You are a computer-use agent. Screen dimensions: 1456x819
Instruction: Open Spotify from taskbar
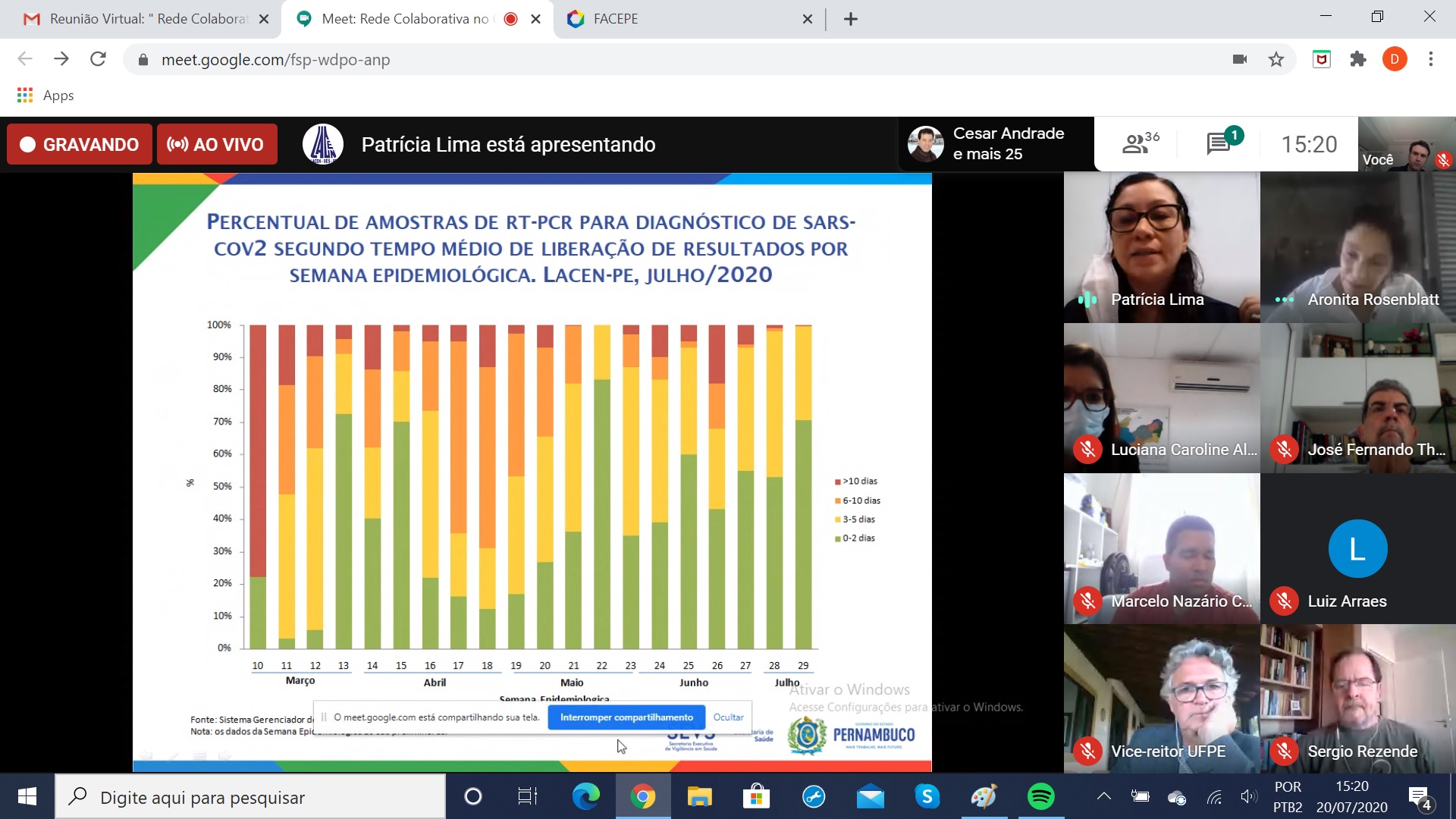[1041, 797]
